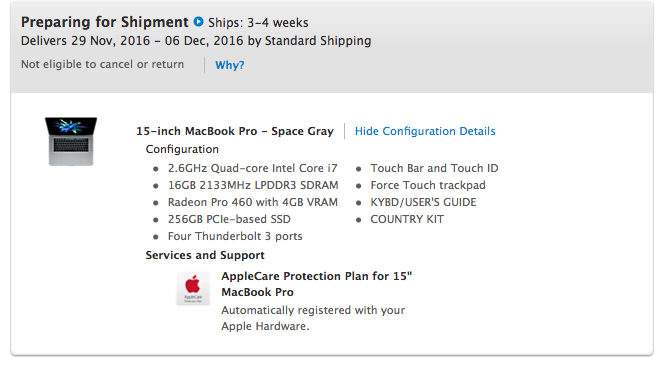This screenshot has height=365, width=669.
Task: Select AppleCare Protection Plan for 15" MacBook Pro
Action: (x=317, y=284)
